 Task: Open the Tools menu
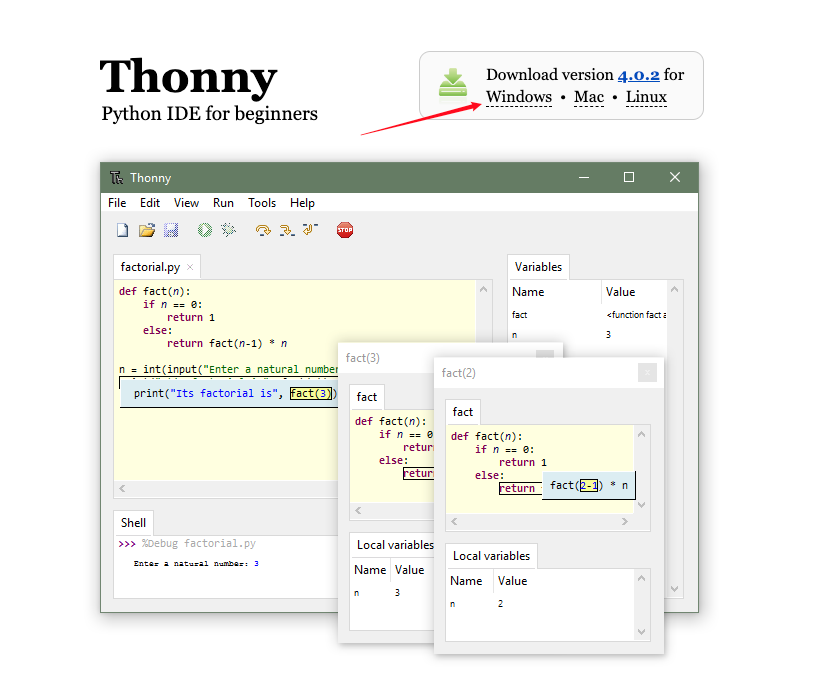pos(262,203)
